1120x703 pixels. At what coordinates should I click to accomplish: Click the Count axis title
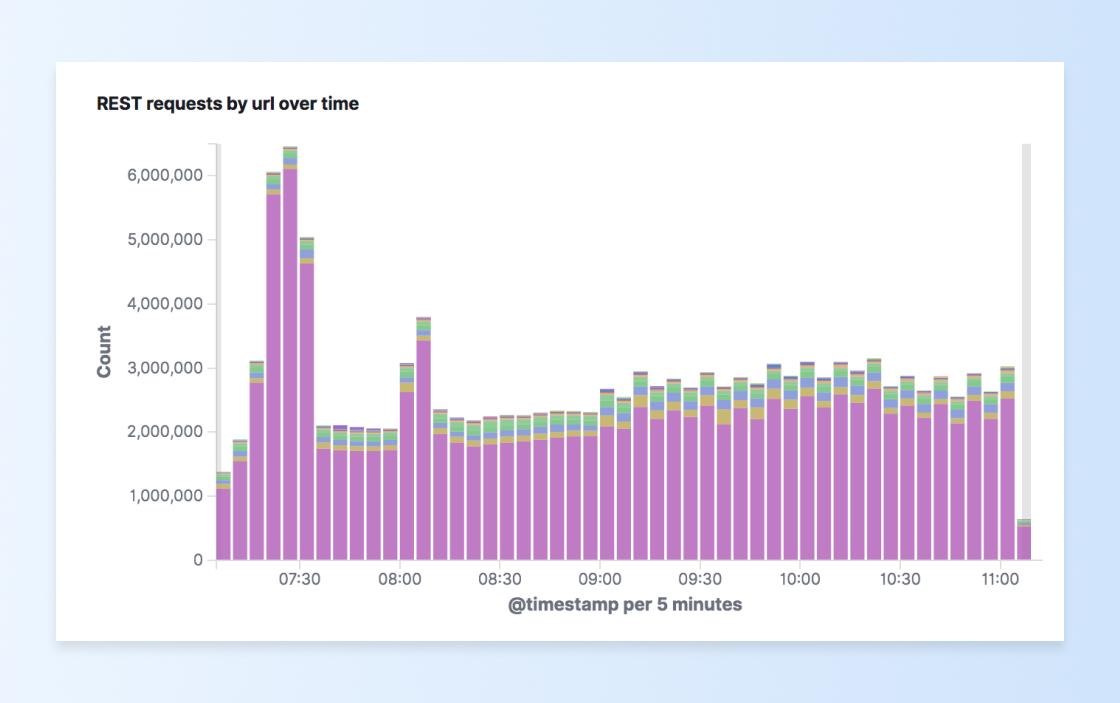tap(104, 352)
